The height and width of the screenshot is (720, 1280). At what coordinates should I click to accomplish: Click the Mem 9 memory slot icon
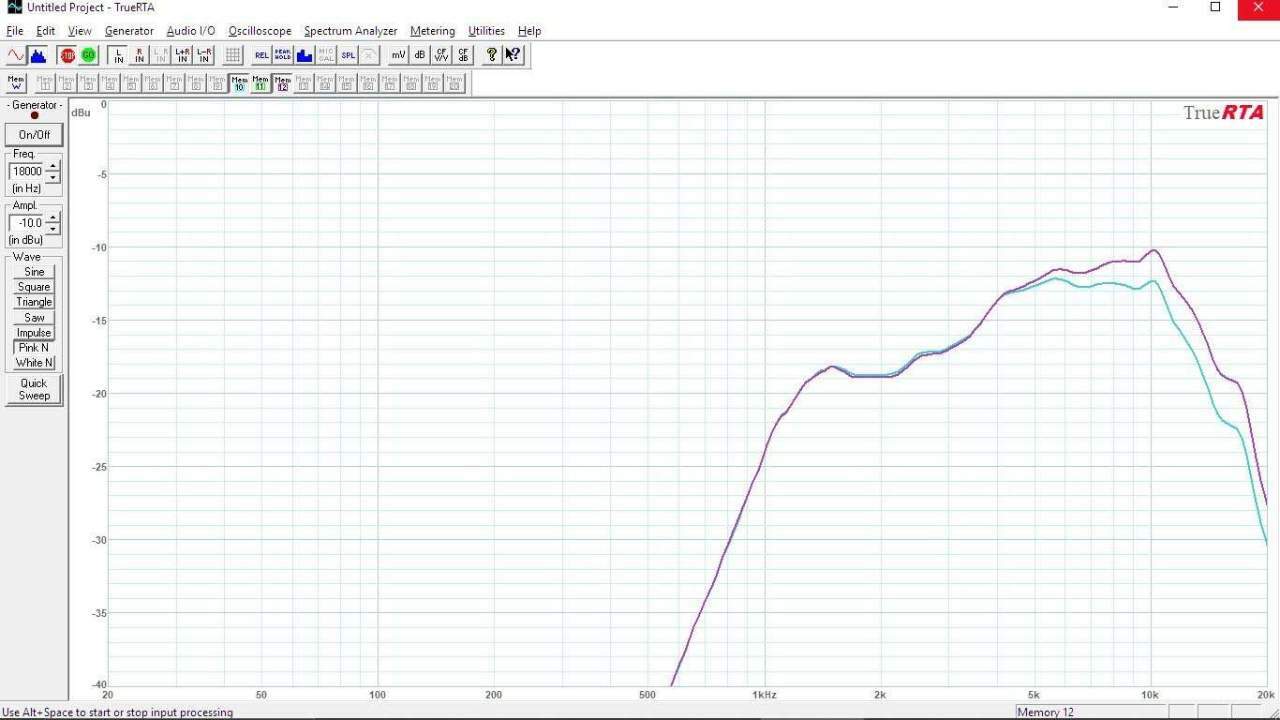coord(218,83)
